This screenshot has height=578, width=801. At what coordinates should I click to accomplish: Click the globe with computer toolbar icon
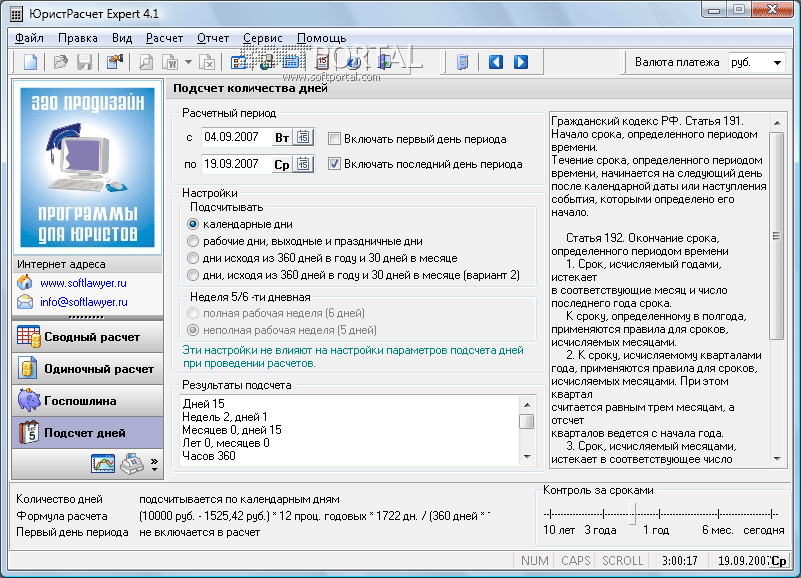266,62
